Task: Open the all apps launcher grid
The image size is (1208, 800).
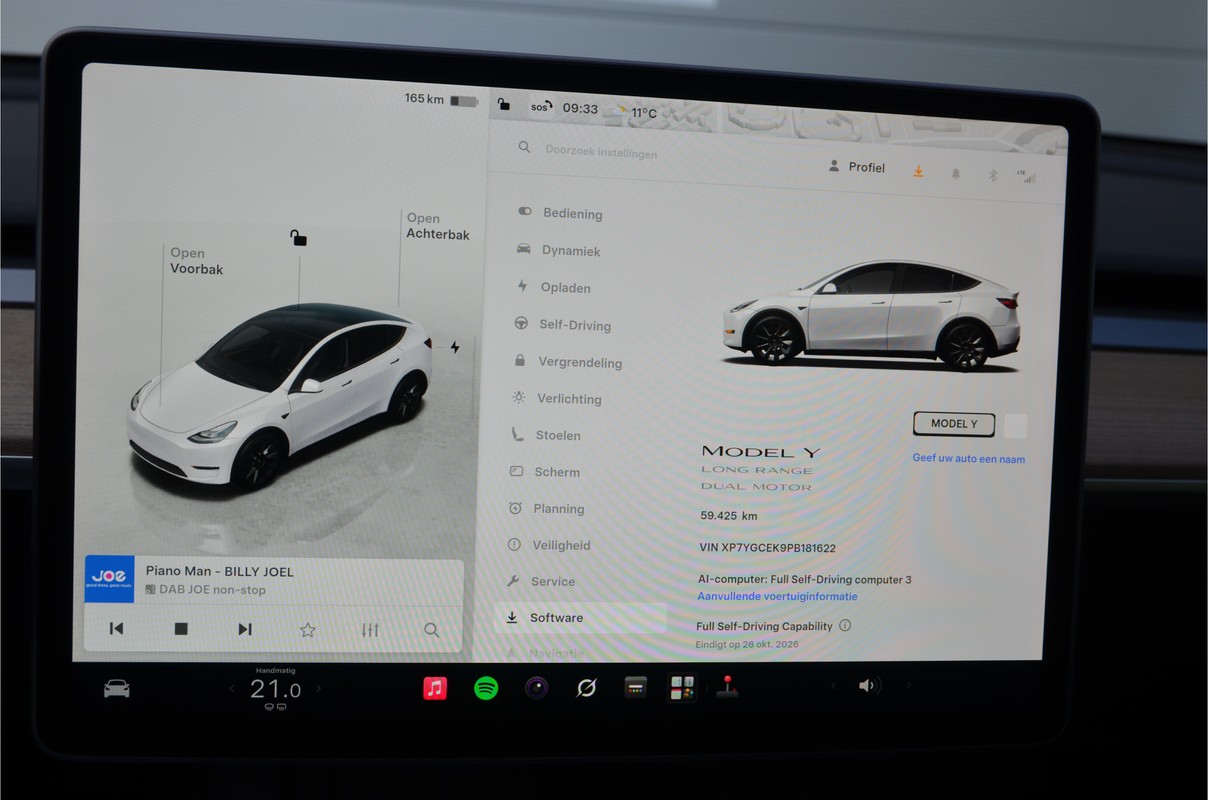Action: pos(682,688)
